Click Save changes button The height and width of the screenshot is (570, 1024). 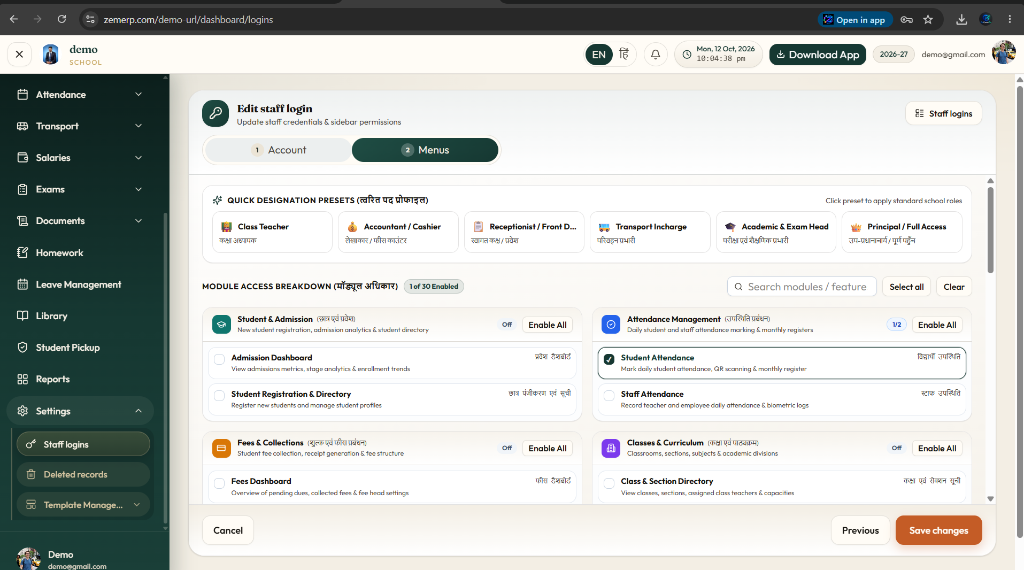(938, 530)
